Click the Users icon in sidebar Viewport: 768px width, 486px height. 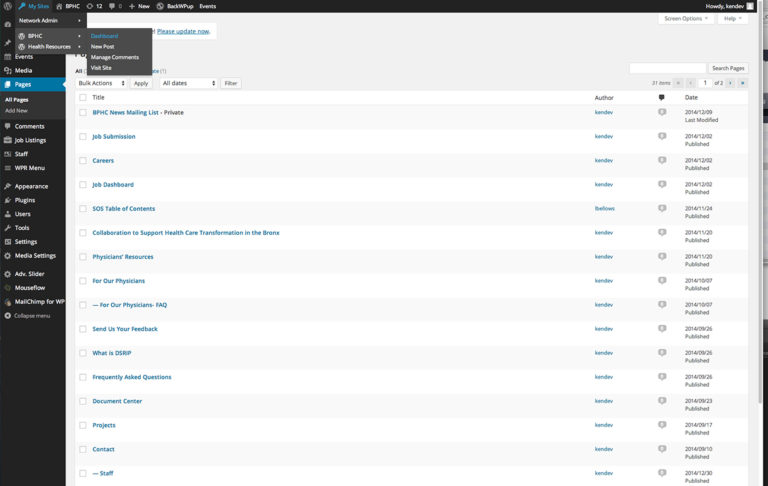point(8,214)
